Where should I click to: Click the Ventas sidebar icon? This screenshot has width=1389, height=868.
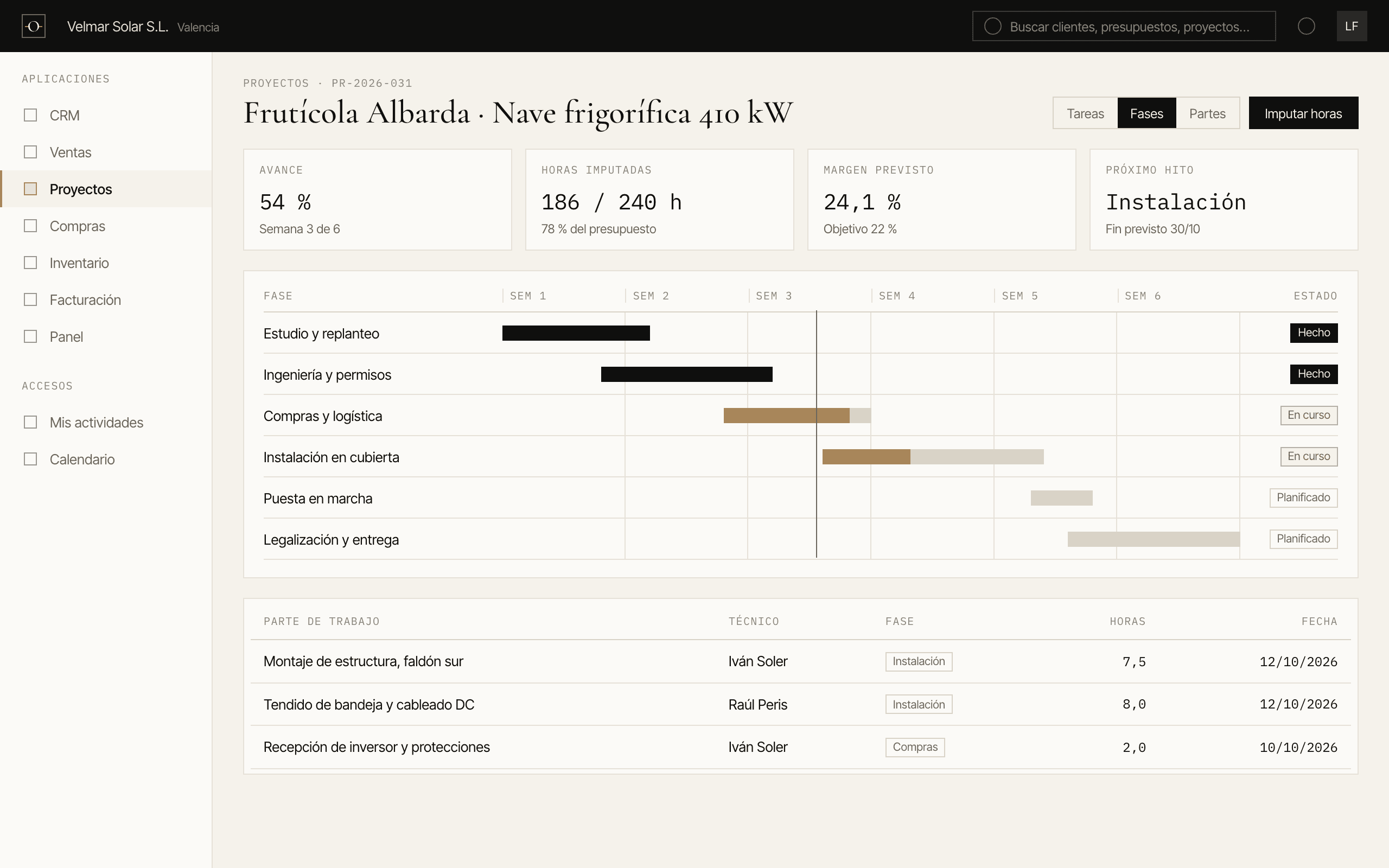30,152
